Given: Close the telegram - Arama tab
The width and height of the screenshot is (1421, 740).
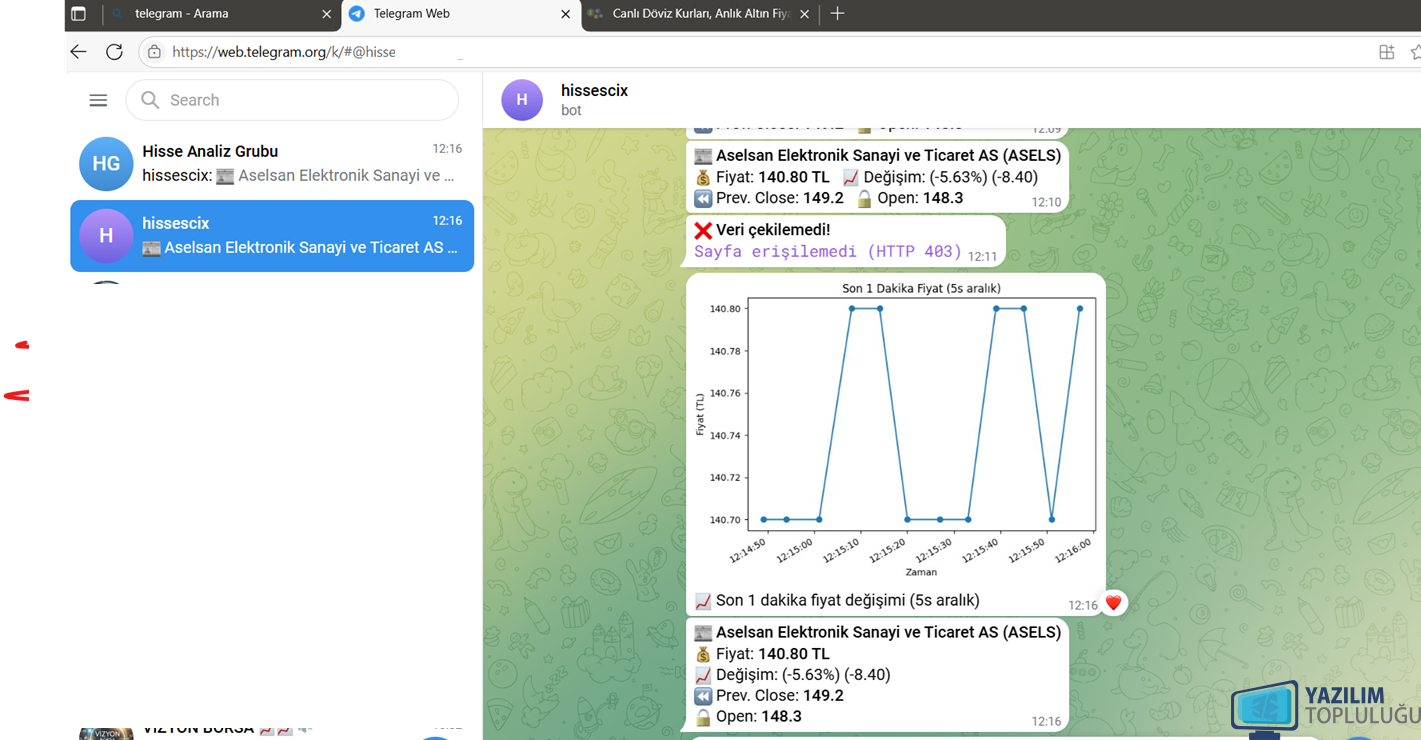Looking at the screenshot, I should click(x=326, y=14).
